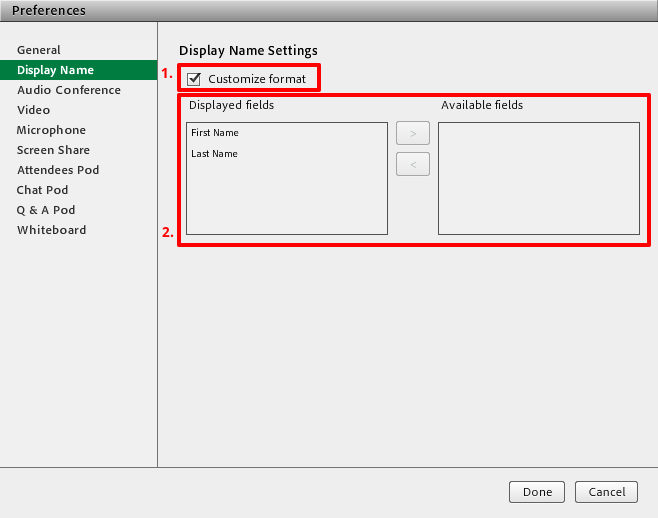Select Attendees Pod category

[58, 170]
